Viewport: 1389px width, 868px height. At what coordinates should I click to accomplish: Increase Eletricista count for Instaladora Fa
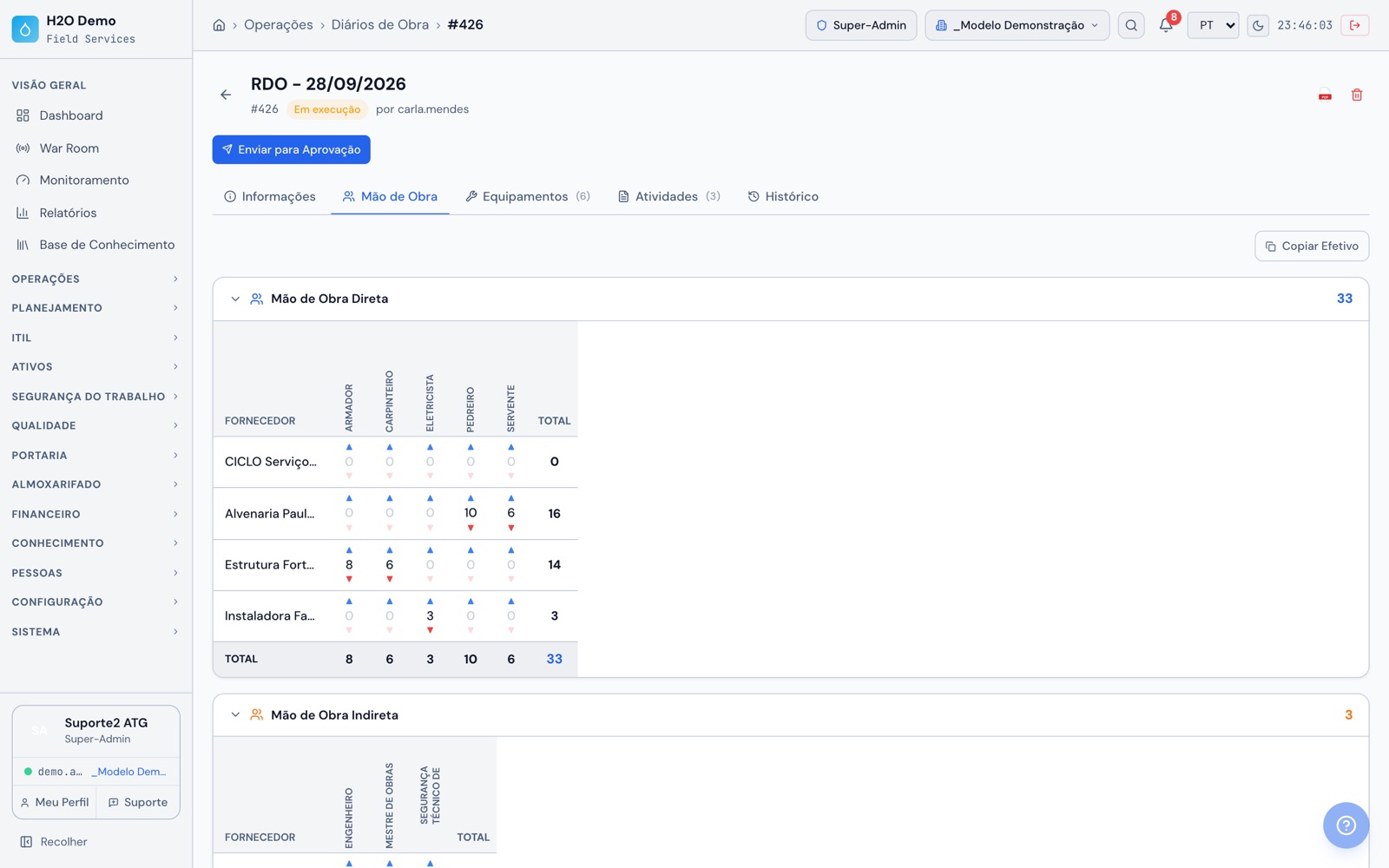pyautogui.click(x=430, y=602)
